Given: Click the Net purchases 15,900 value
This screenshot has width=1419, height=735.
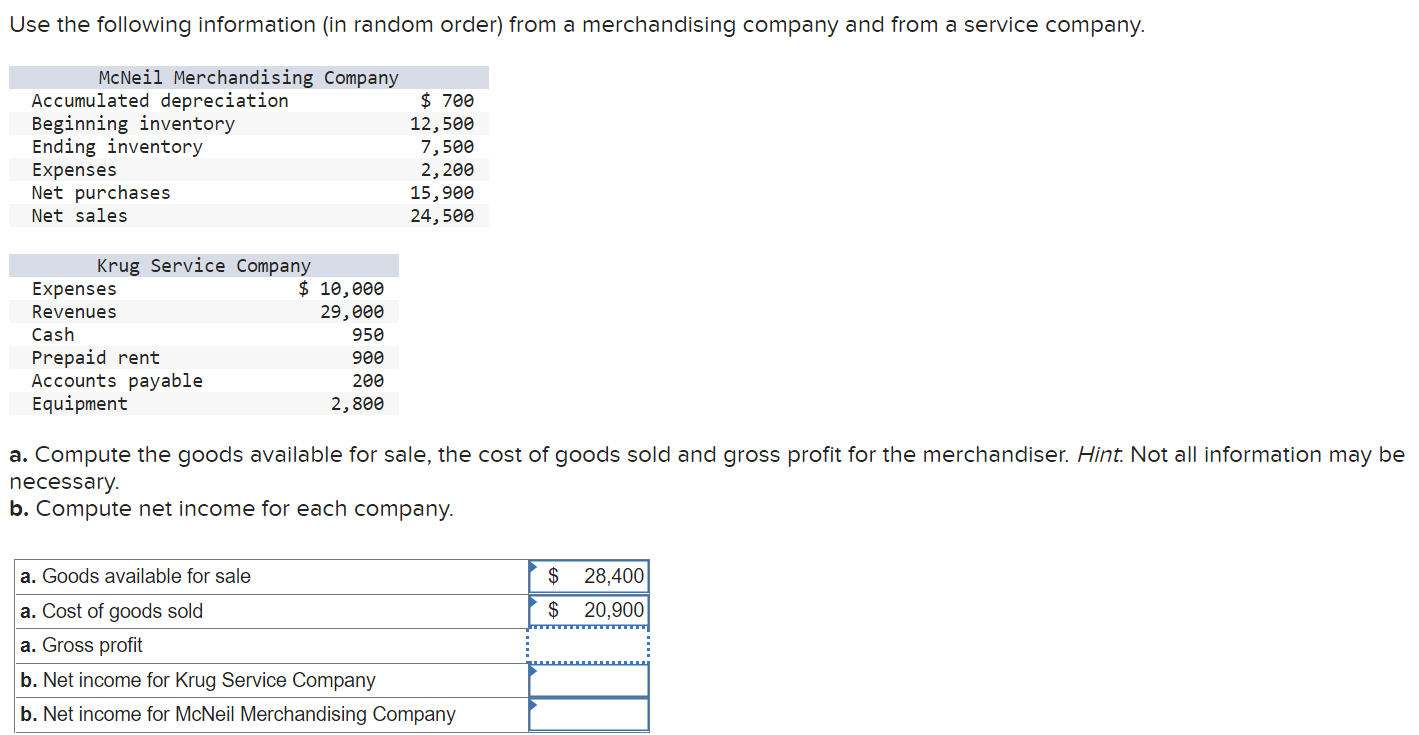Looking at the screenshot, I should coord(442,193).
